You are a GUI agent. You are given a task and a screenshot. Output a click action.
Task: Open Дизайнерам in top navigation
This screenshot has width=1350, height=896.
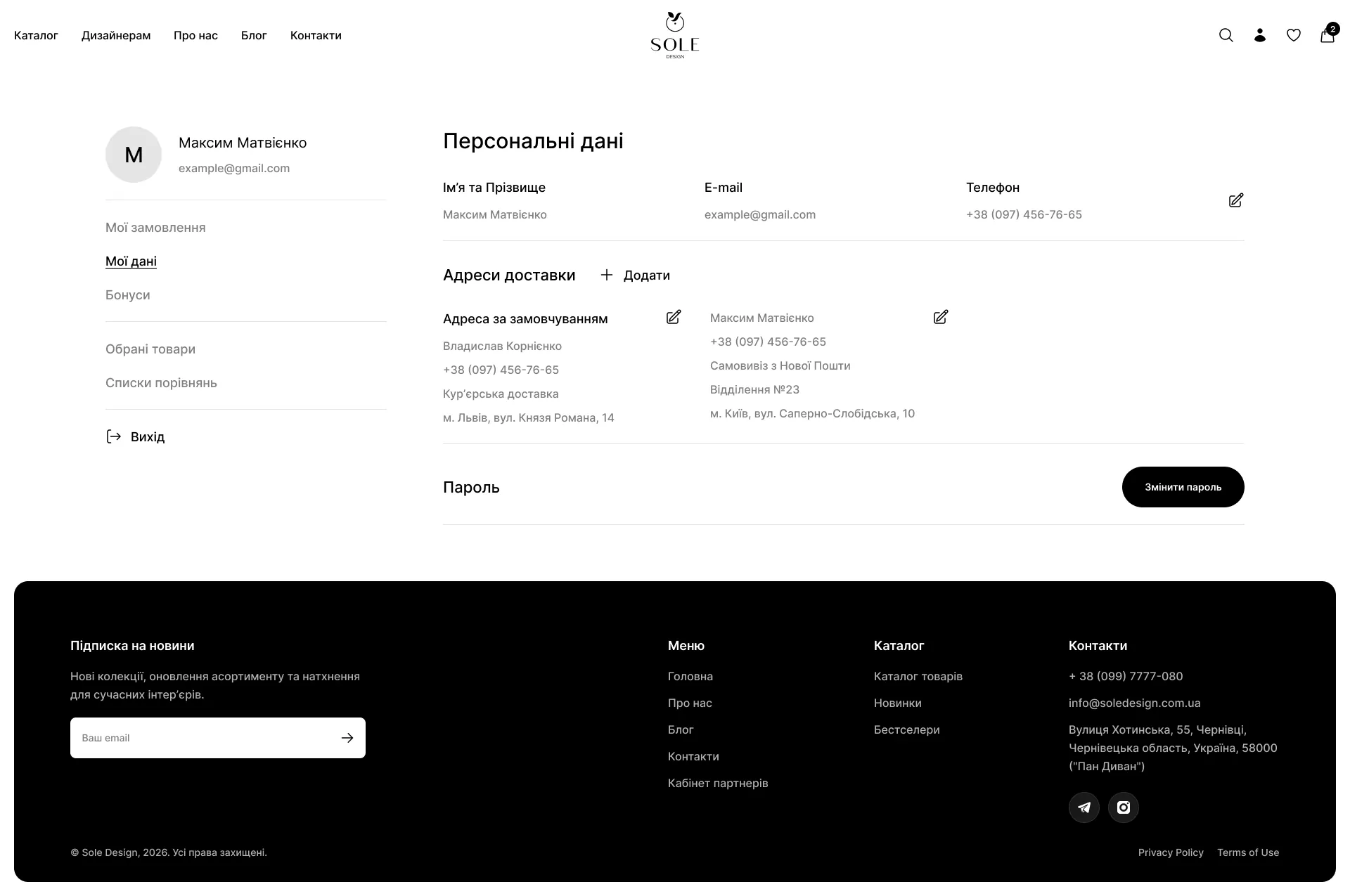click(116, 35)
